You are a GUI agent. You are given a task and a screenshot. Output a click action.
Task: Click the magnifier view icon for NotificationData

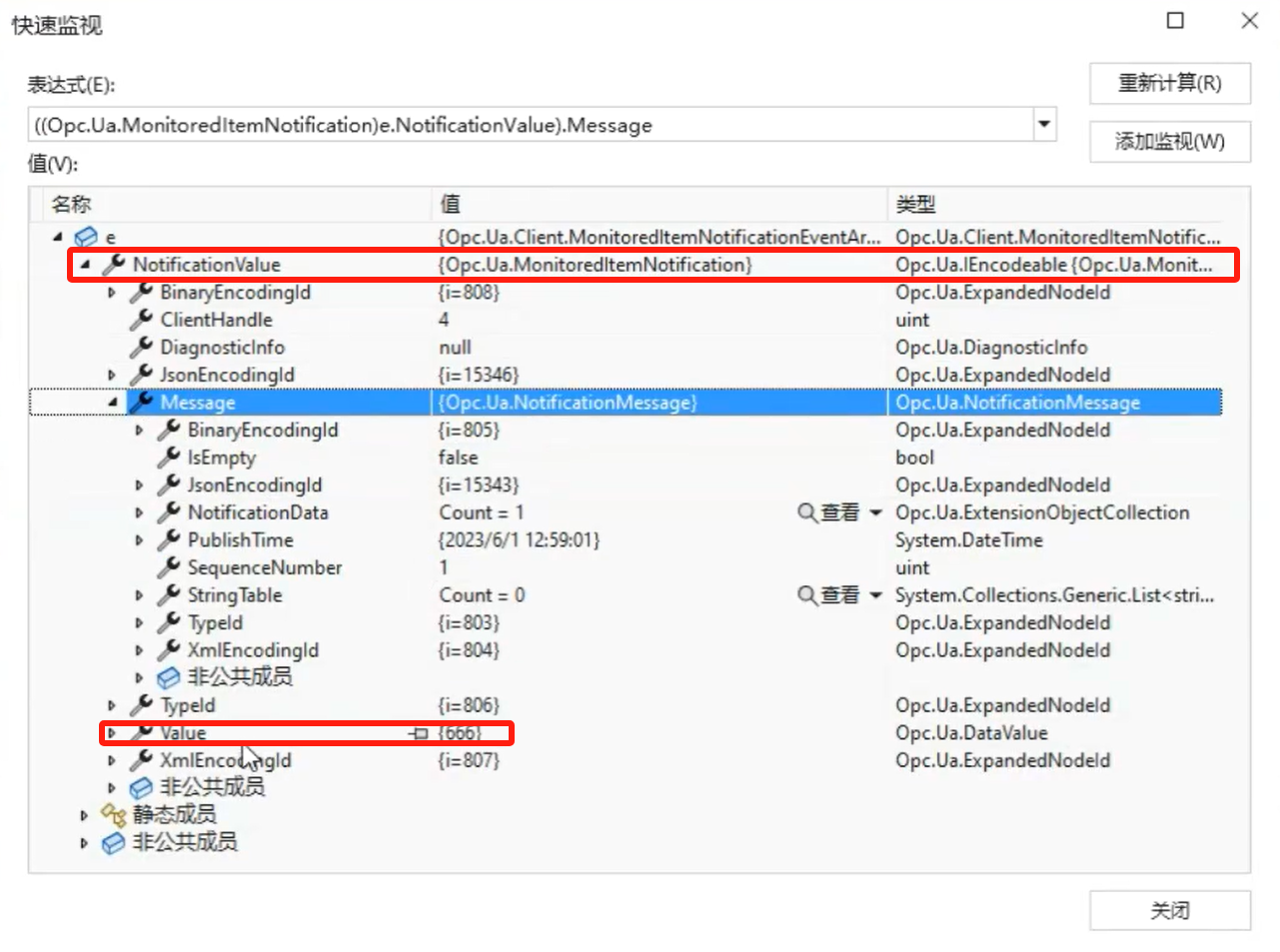807,512
